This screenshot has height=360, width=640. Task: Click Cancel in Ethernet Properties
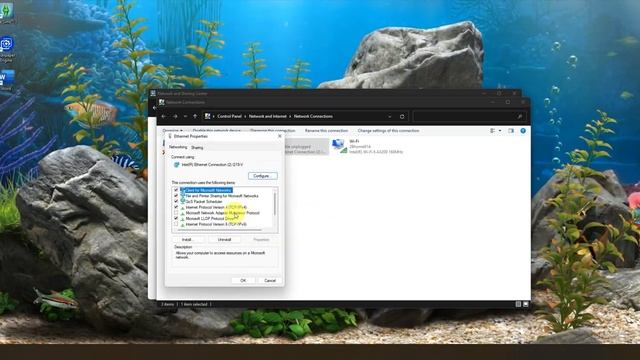point(270,280)
